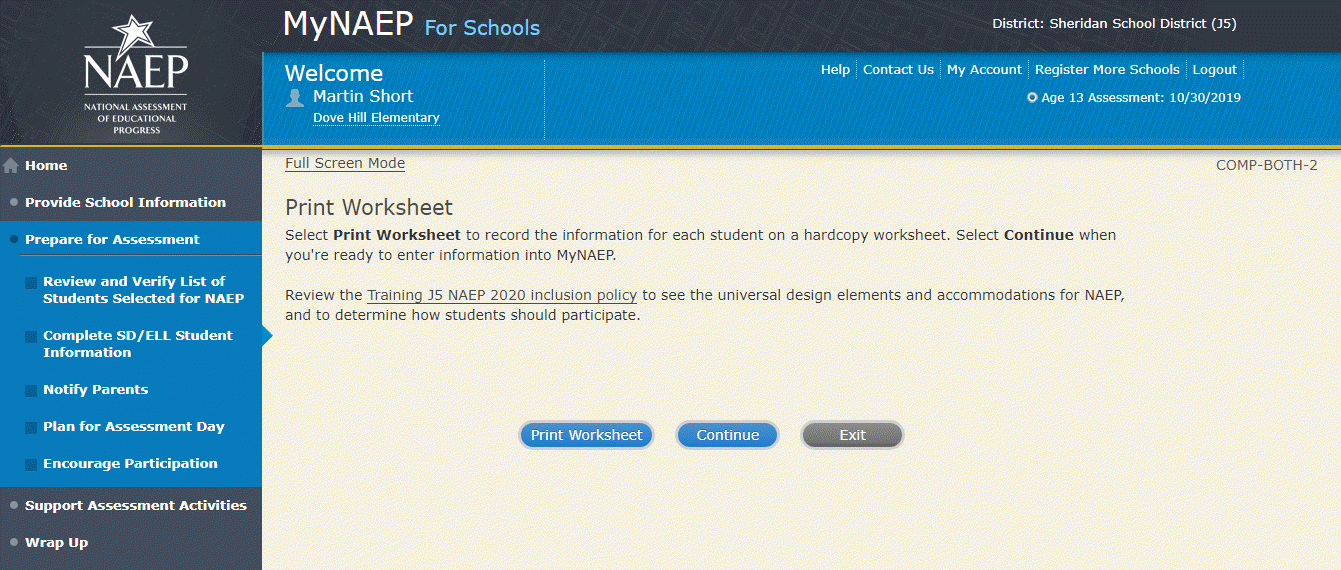Open Review and Verify List of Students
This screenshot has width=1341, height=570.
tap(143, 290)
